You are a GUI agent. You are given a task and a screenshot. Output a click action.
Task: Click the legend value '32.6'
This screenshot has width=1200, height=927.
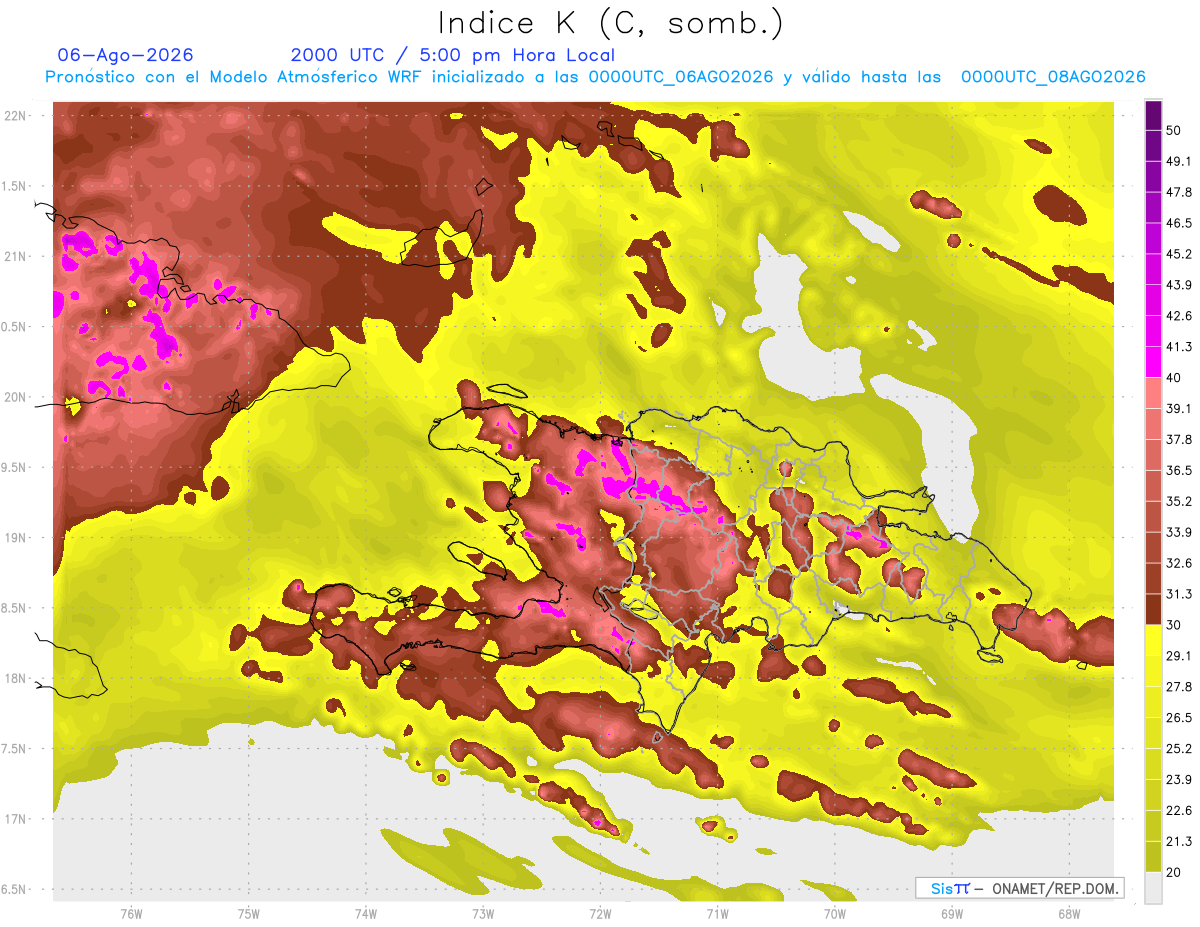[1179, 563]
